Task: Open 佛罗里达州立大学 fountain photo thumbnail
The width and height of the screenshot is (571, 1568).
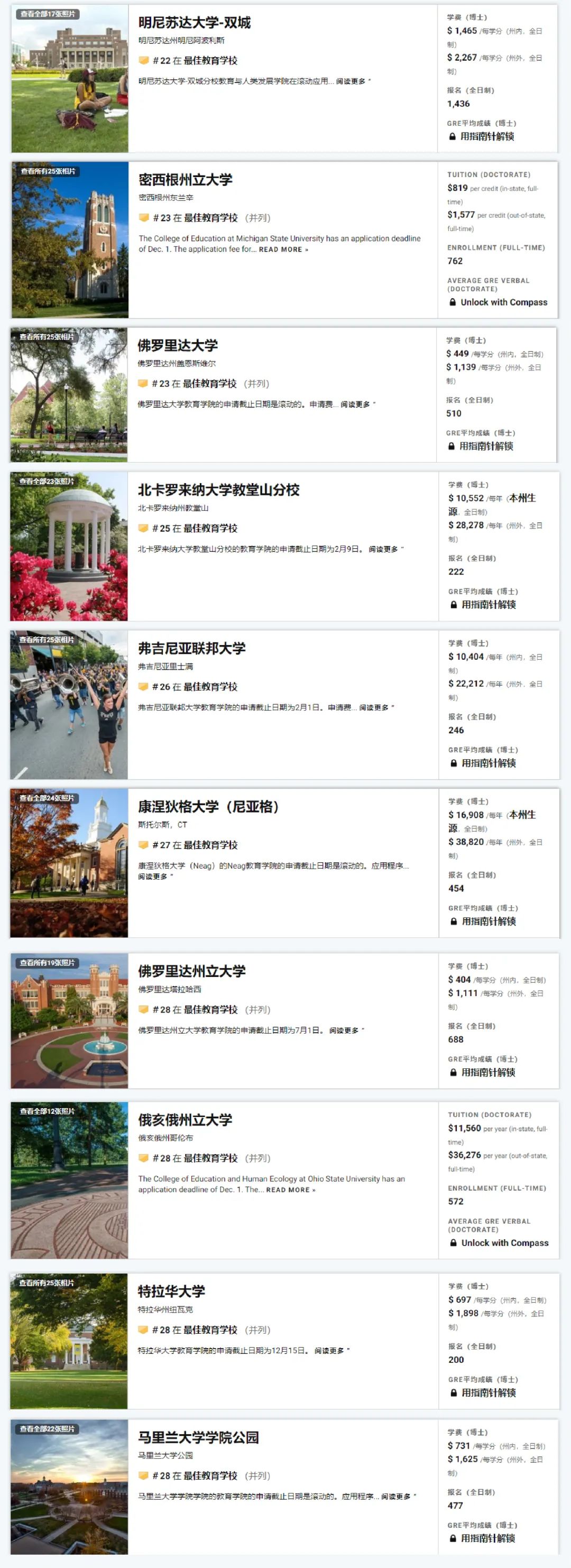Action: coord(69,1020)
